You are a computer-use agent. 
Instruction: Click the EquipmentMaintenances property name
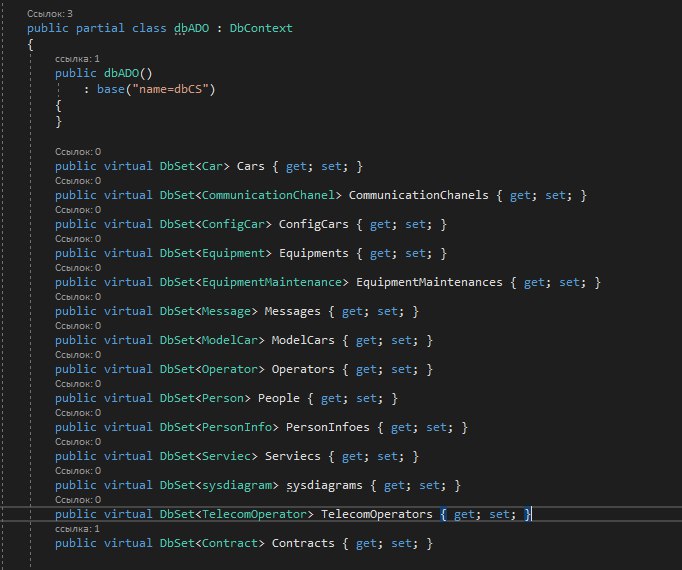pyautogui.click(x=429, y=282)
